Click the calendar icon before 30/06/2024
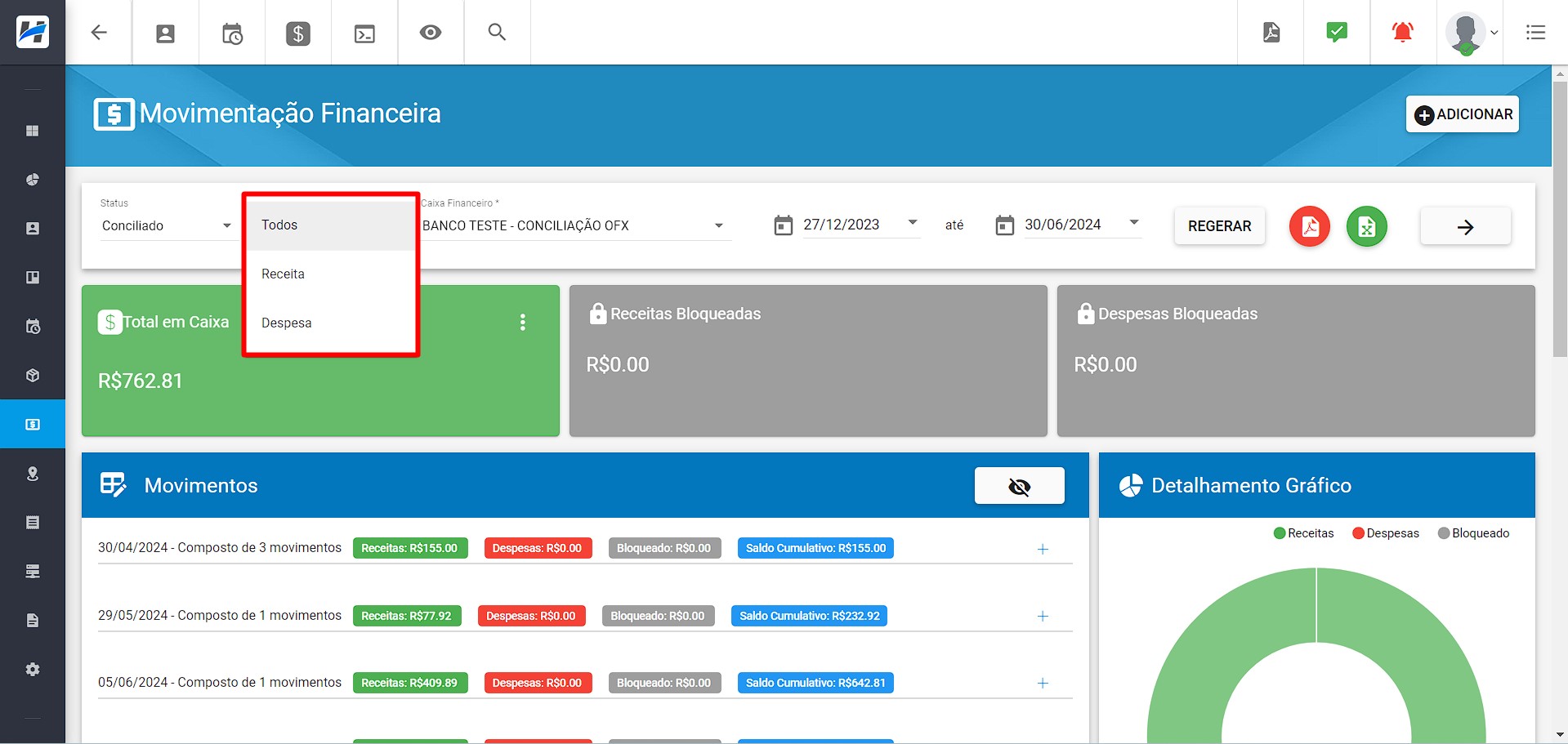This screenshot has height=744, width=1568. point(1005,225)
